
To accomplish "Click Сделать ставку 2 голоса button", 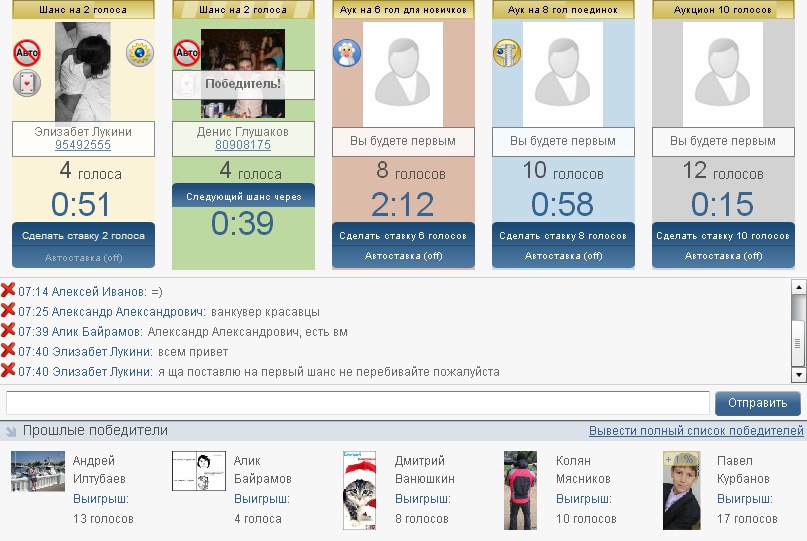I will 83,236.
